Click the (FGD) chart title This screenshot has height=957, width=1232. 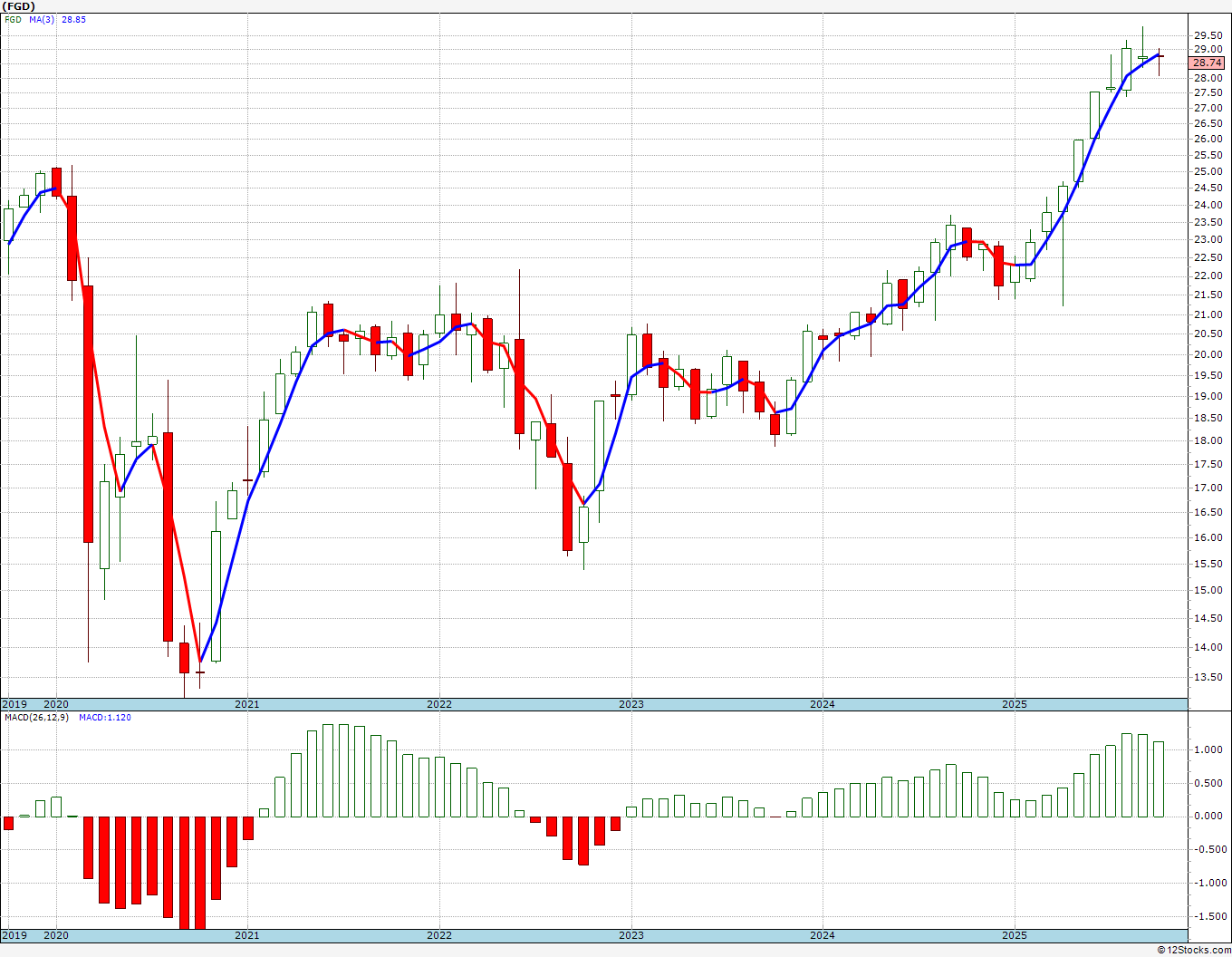(17, 6)
